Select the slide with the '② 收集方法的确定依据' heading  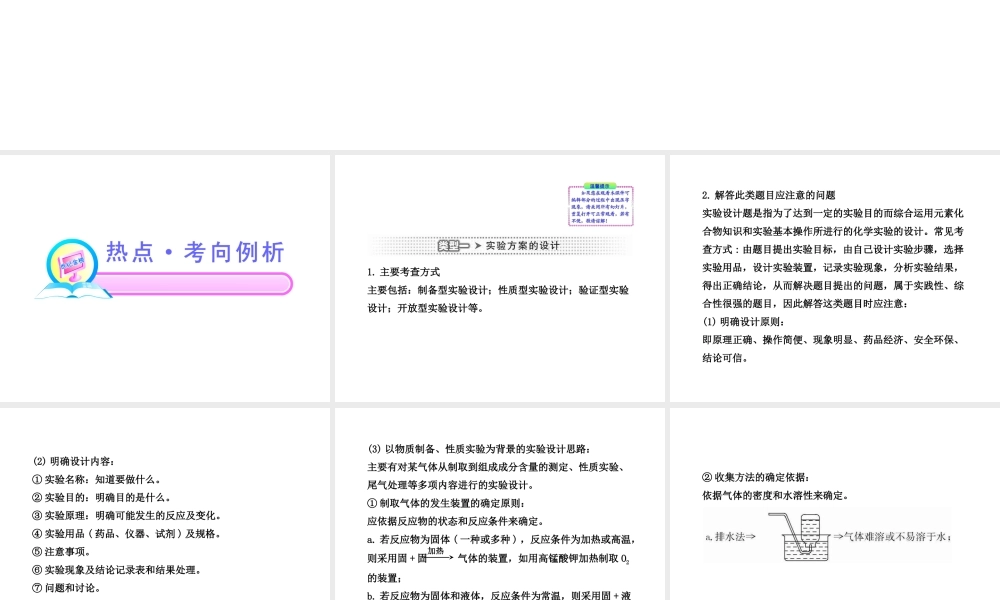[x=835, y=504]
